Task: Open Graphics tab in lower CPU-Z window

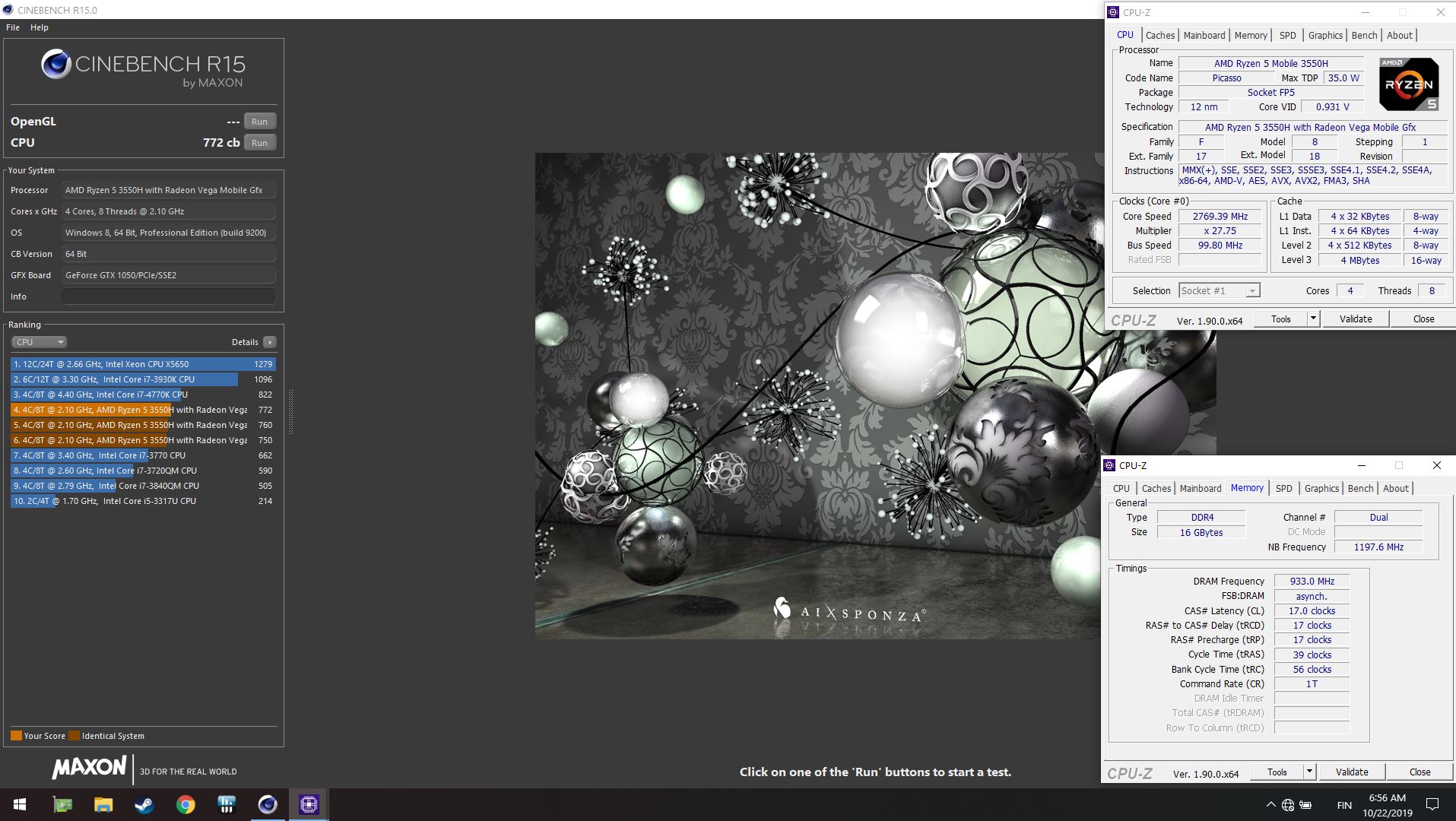Action: [1321, 489]
